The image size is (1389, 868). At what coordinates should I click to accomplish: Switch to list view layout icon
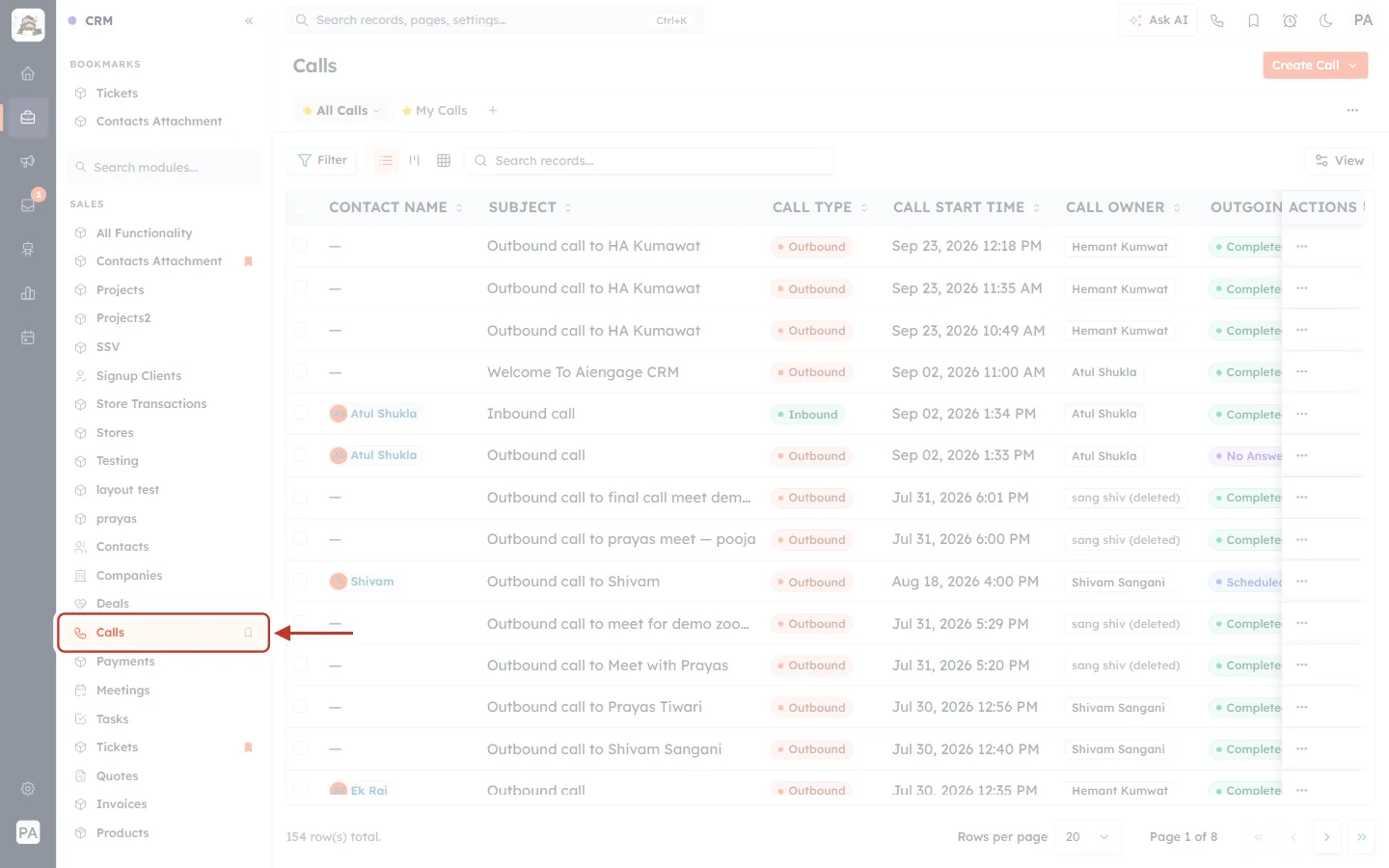click(386, 160)
